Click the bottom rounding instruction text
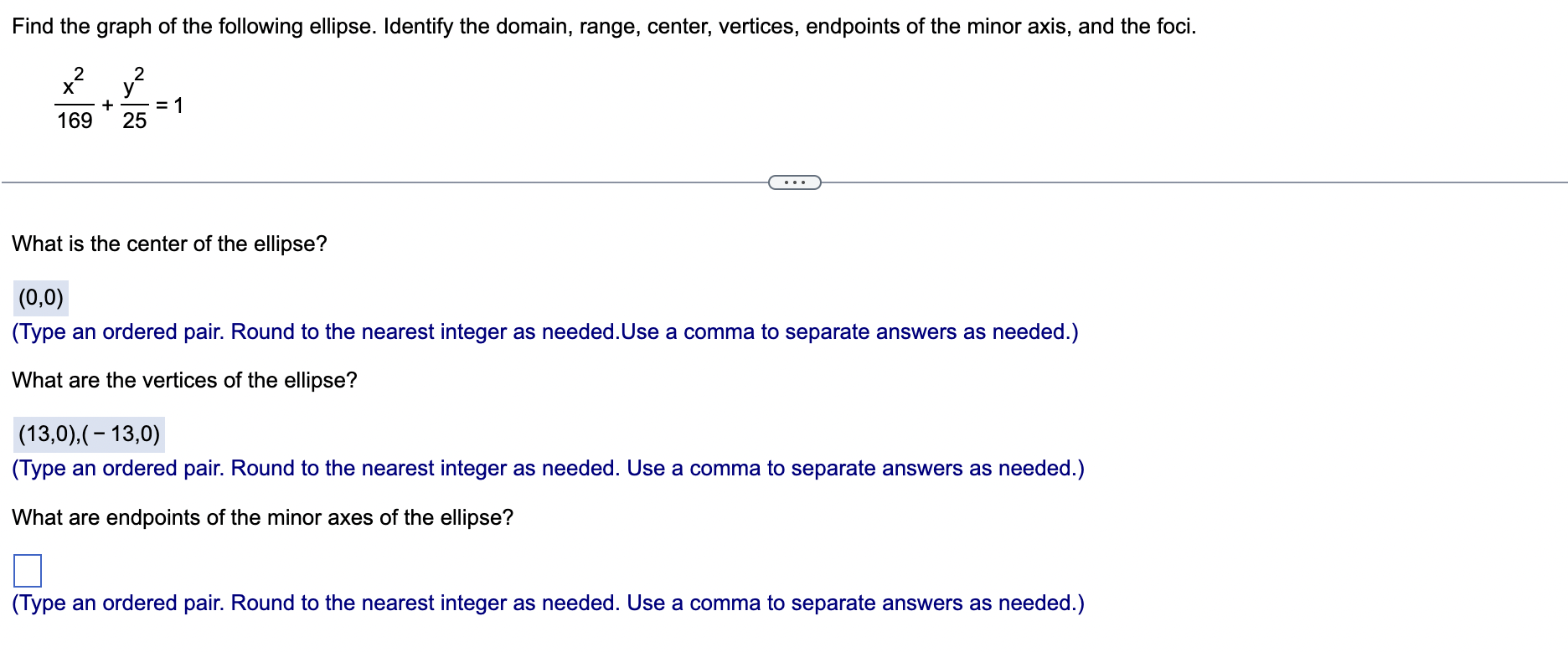This screenshot has height=652, width=1568. tap(547, 603)
